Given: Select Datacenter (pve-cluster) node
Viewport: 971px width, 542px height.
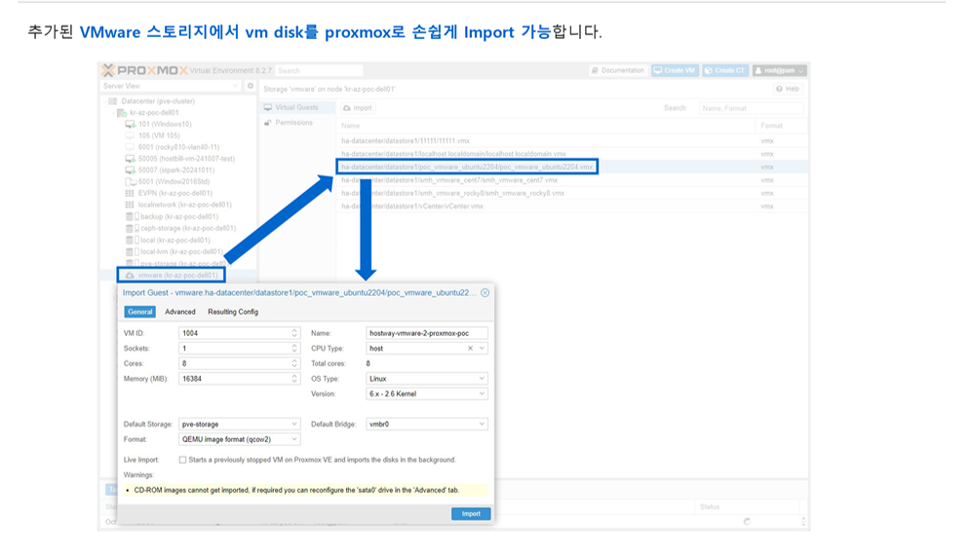Looking at the screenshot, I should click(158, 101).
